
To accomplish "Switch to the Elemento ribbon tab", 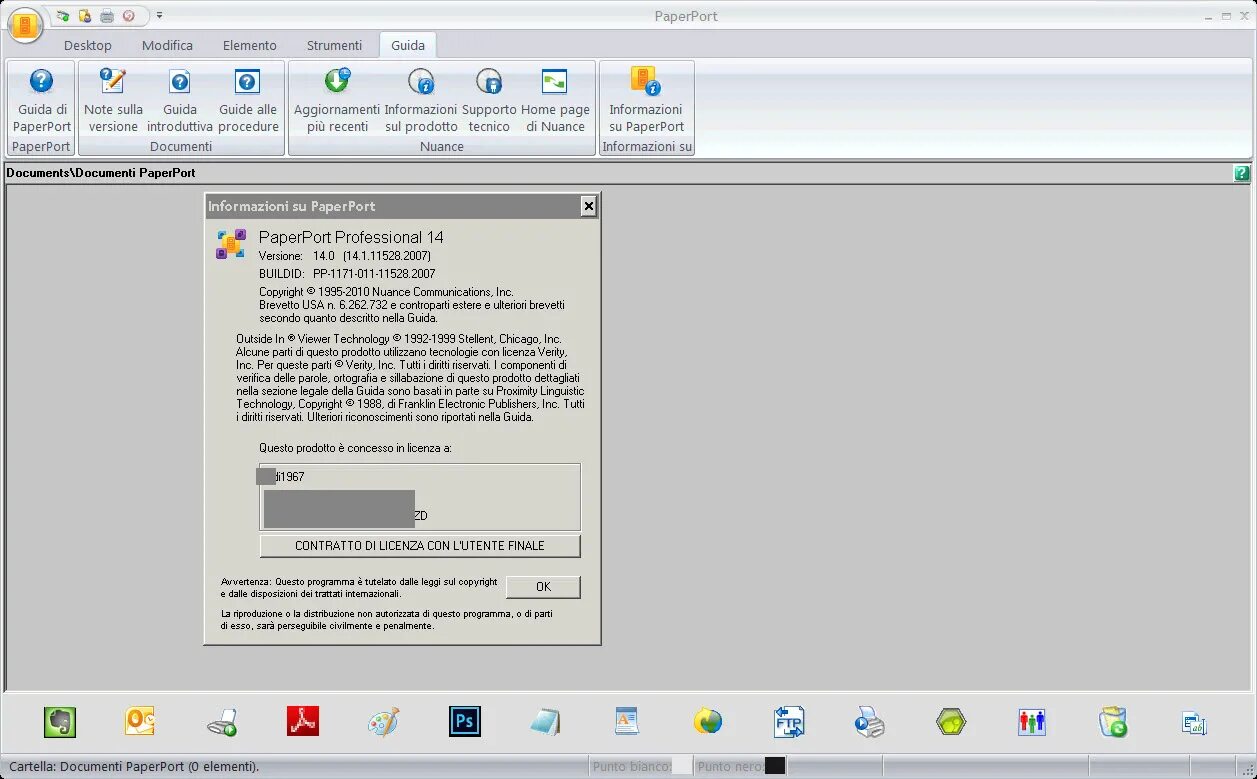I will tap(250, 45).
